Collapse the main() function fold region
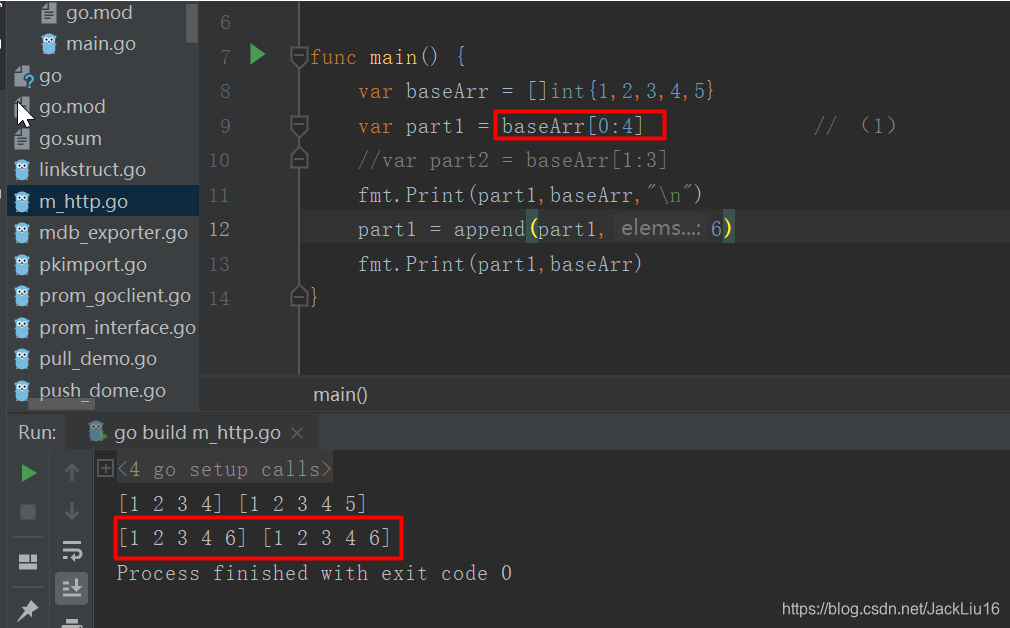This screenshot has width=1010, height=628. click(298, 57)
